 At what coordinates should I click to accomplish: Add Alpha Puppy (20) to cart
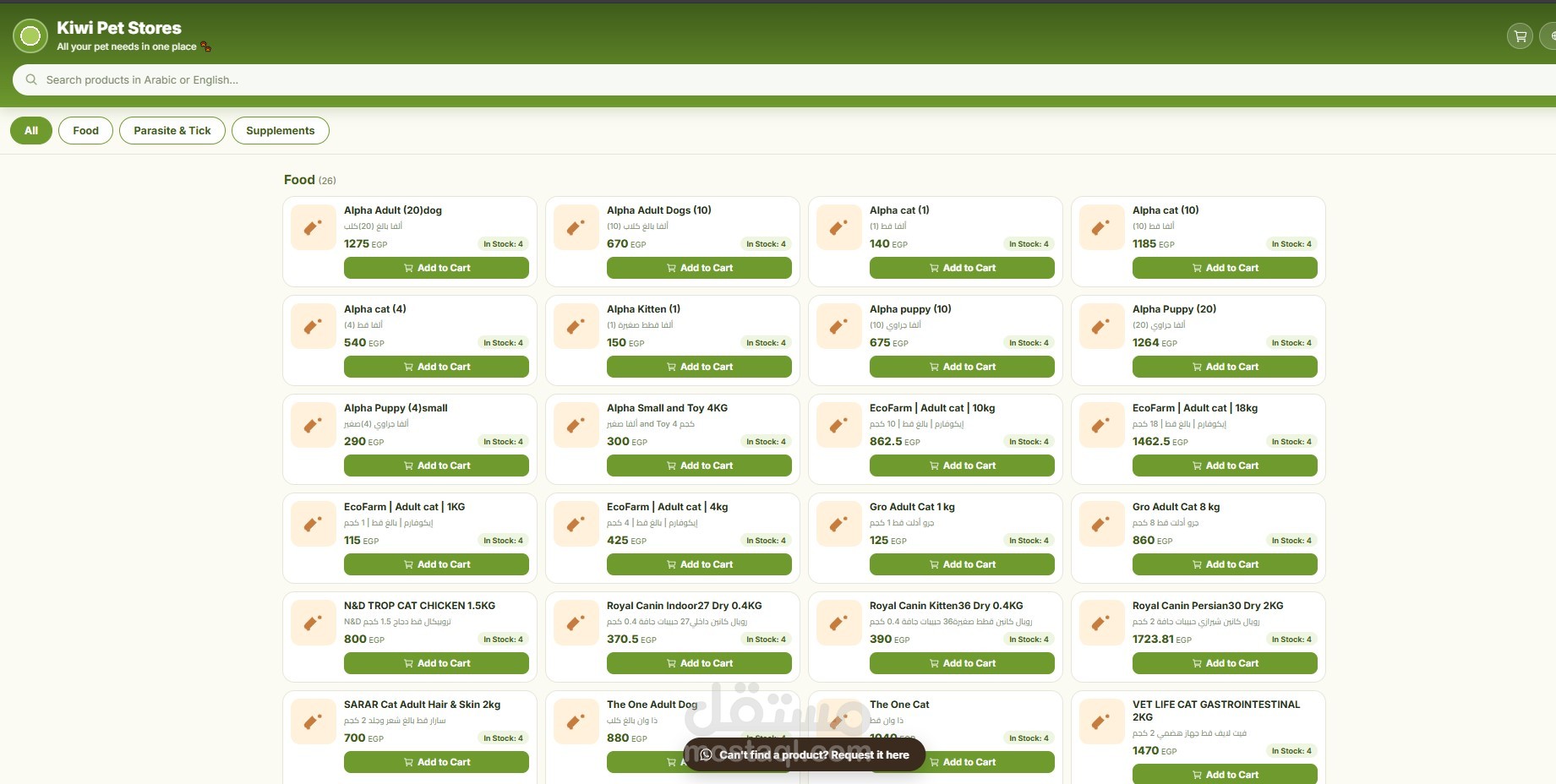coord(1225,367)
